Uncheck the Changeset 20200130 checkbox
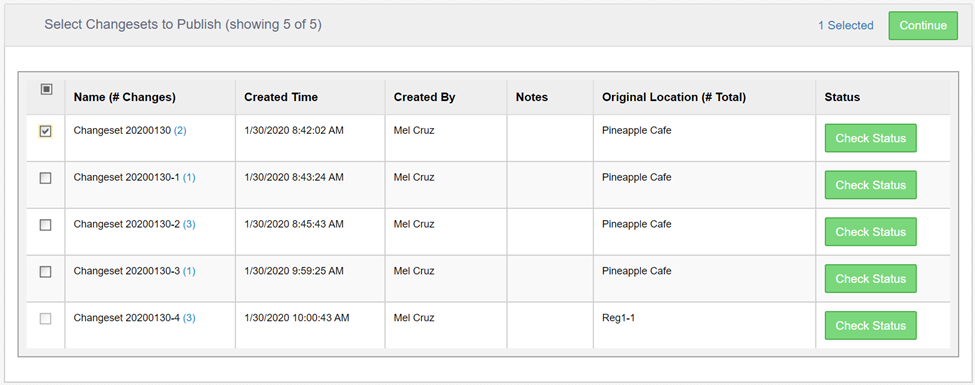 [x=45, y=131]
